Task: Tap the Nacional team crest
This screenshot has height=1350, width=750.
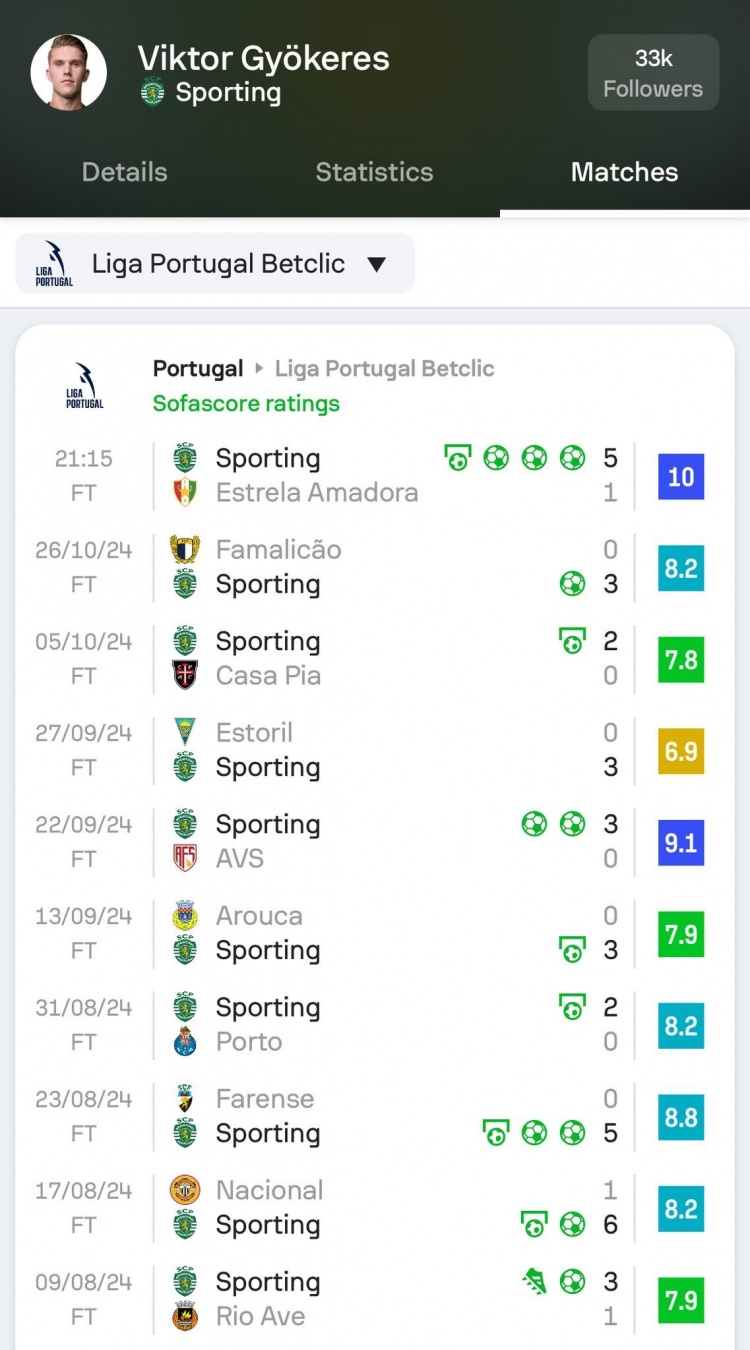Action: click(x=185, y=1190)
